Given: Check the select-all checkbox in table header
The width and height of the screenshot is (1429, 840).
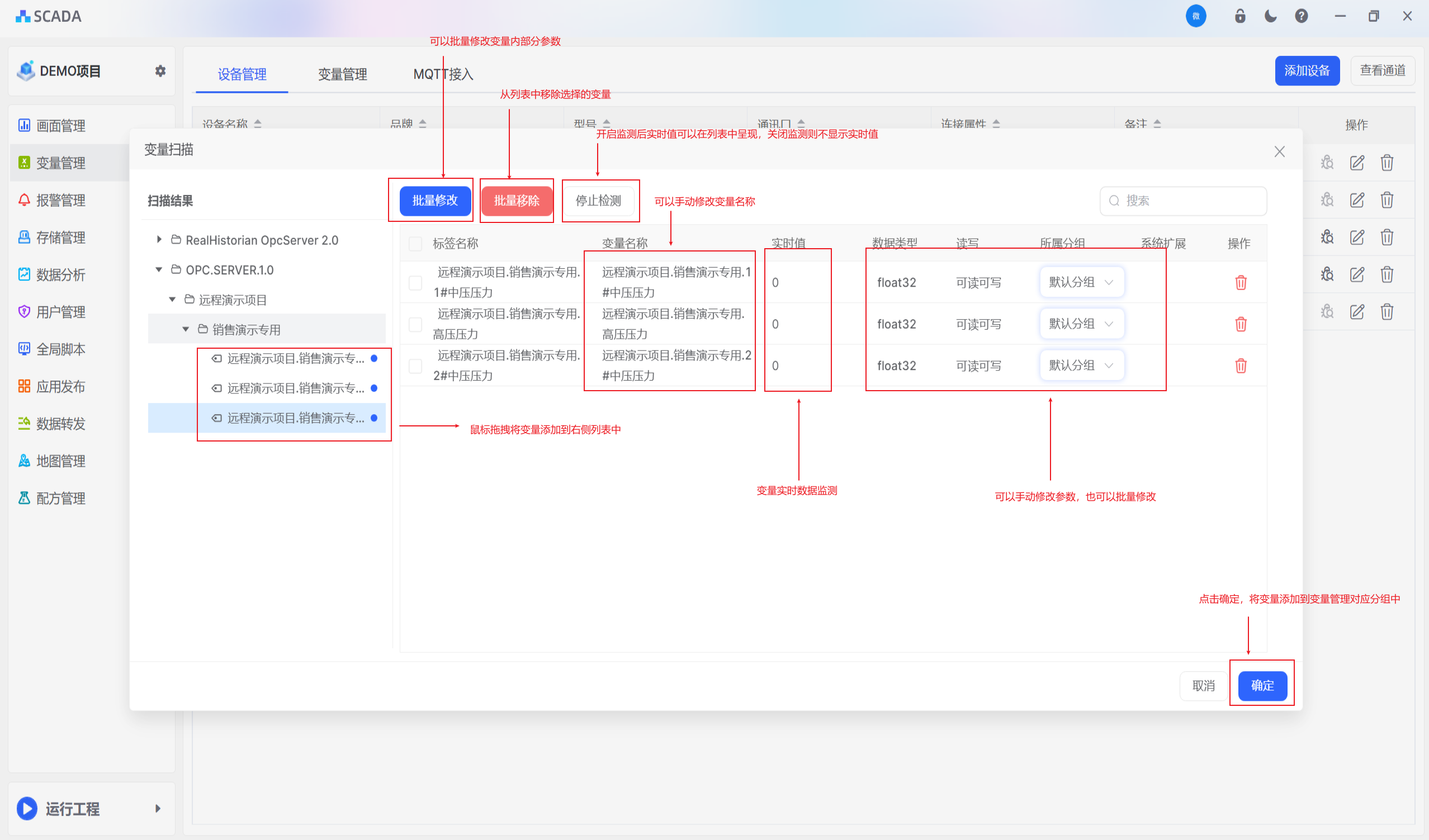Looking at the screenshot, I should point(415,244).
